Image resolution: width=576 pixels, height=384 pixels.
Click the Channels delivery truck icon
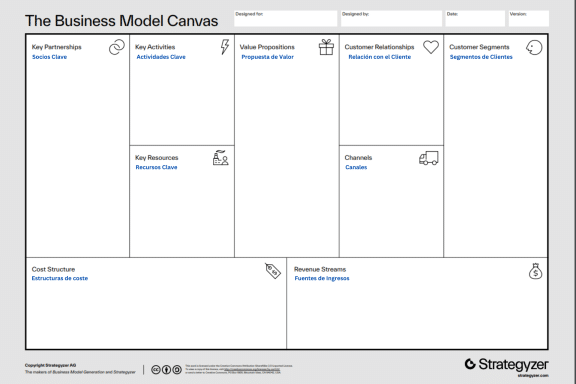[x=429, y=158]
